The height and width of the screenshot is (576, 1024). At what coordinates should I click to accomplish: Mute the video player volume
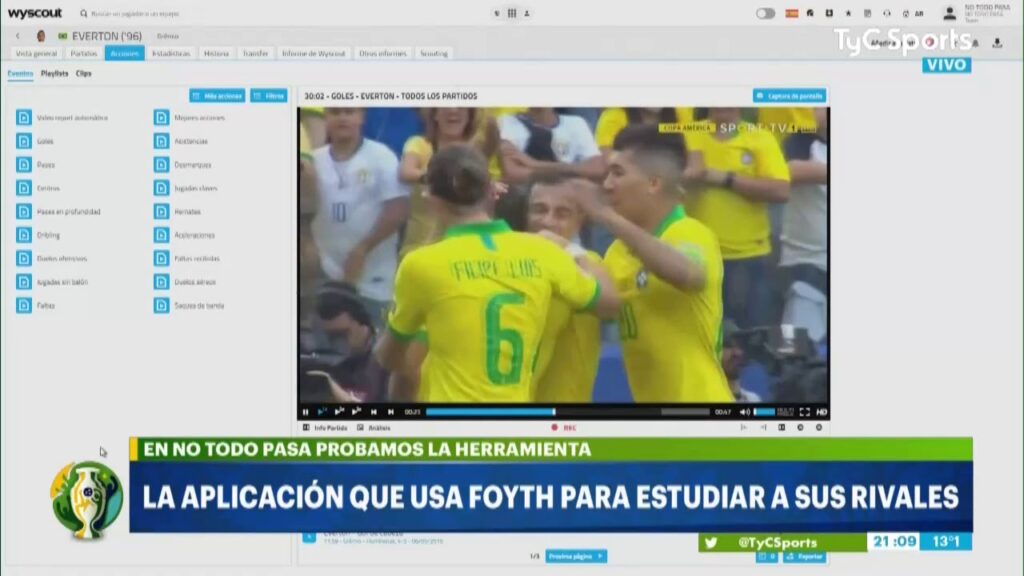point(744,409)
